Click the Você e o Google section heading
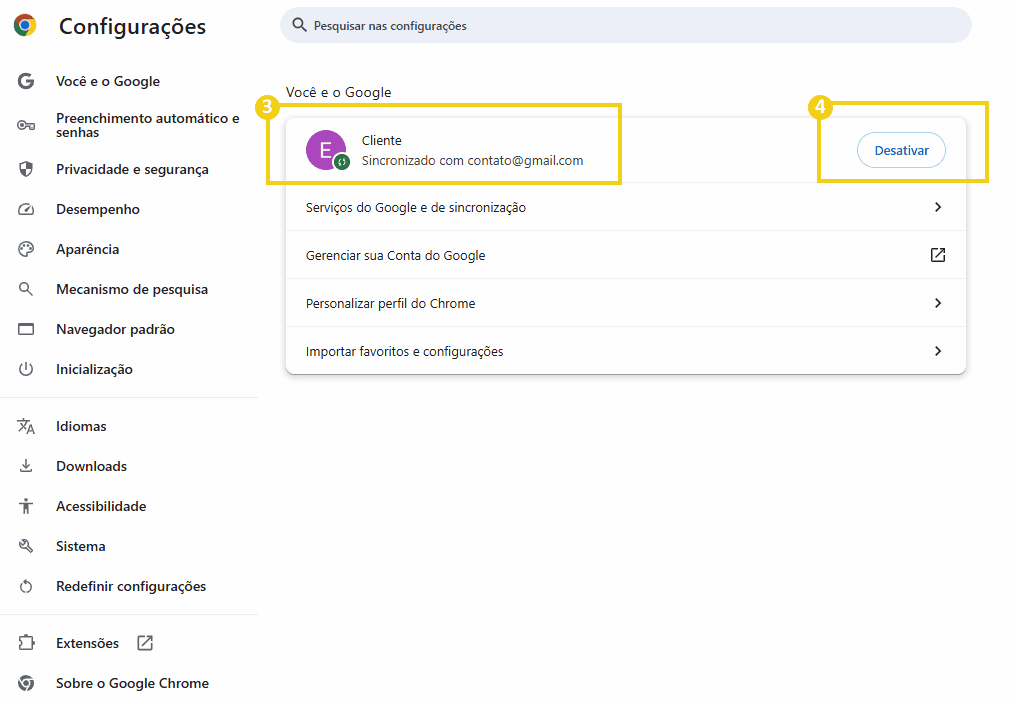 pos(339,92)
